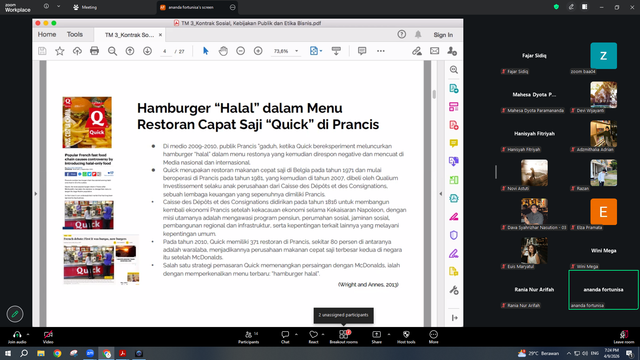Open Acrobat notifications bell
The width and height of the screenshot is (640, 360).
click(x=418, y=35)
